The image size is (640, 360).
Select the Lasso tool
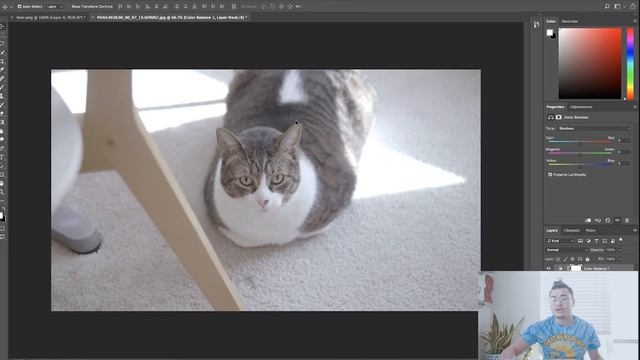pos(2,44)
